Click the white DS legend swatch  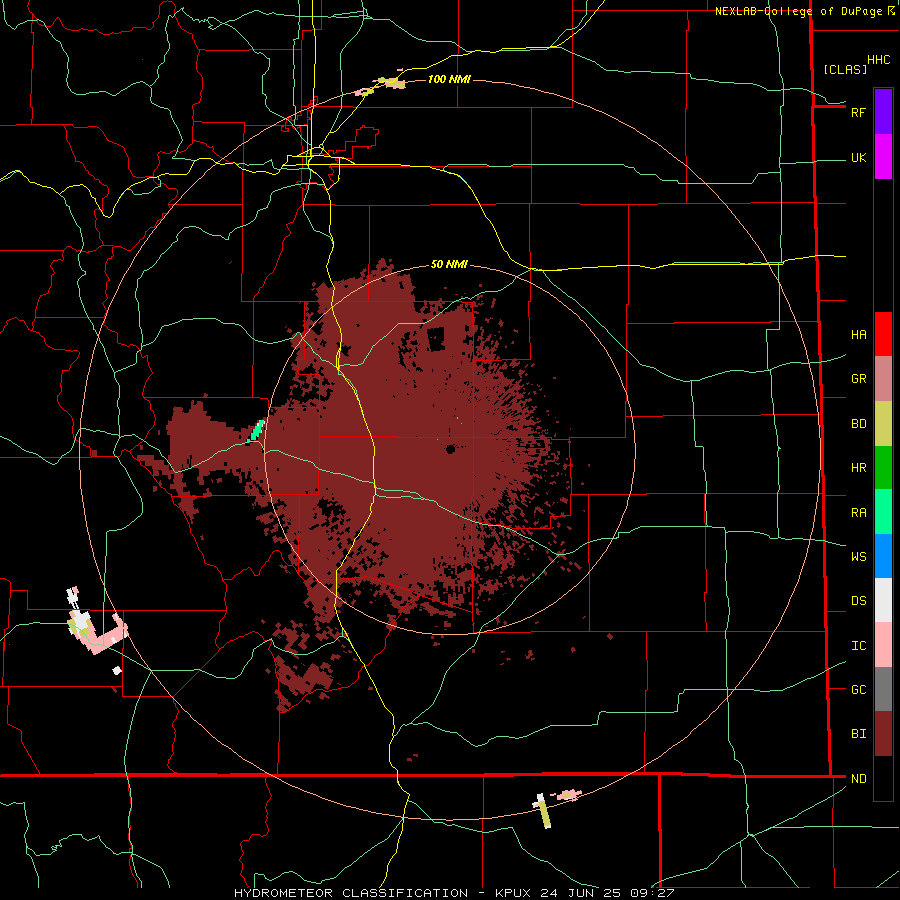click(x=883, y=600)
